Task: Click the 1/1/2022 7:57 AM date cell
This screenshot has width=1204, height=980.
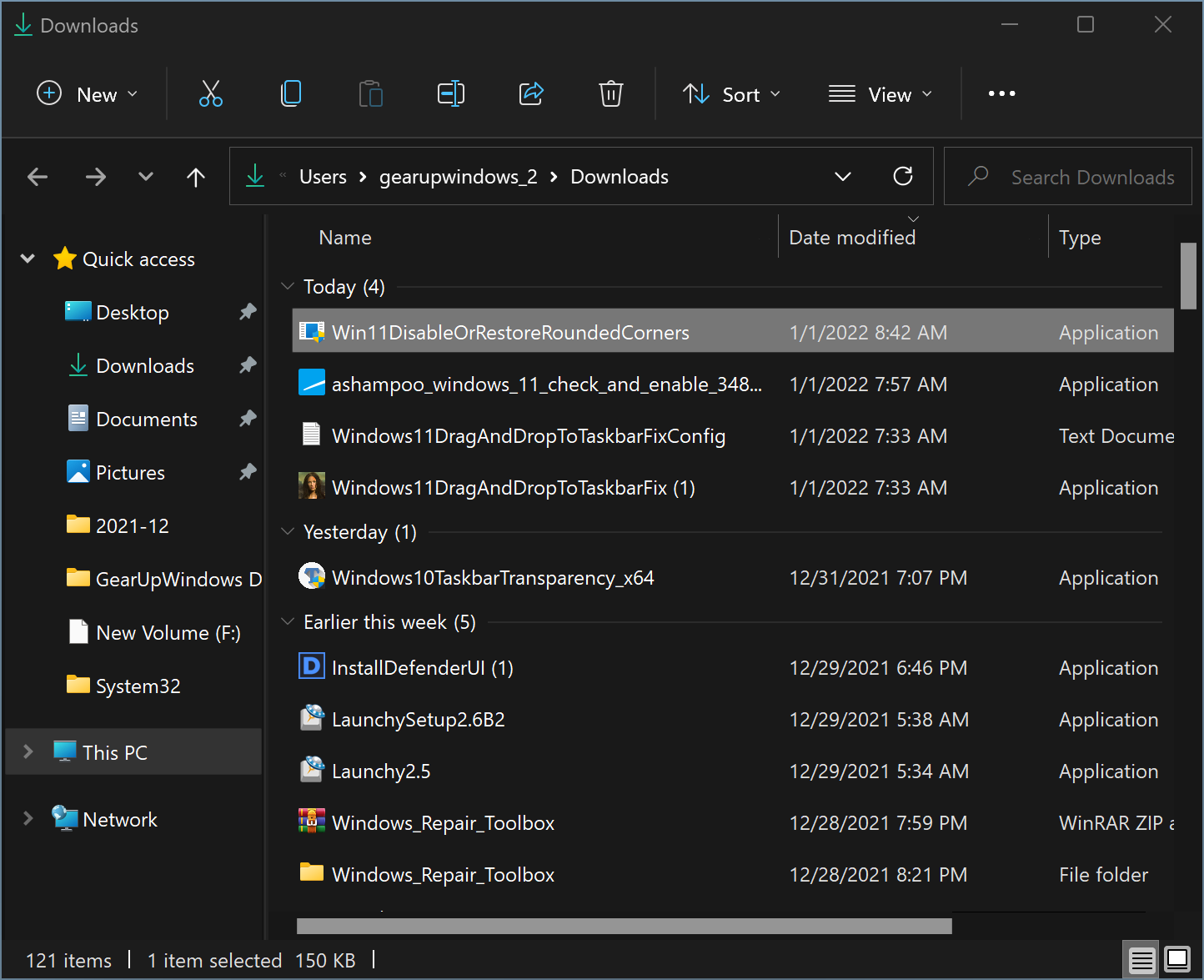Action: tap(868, 384)
